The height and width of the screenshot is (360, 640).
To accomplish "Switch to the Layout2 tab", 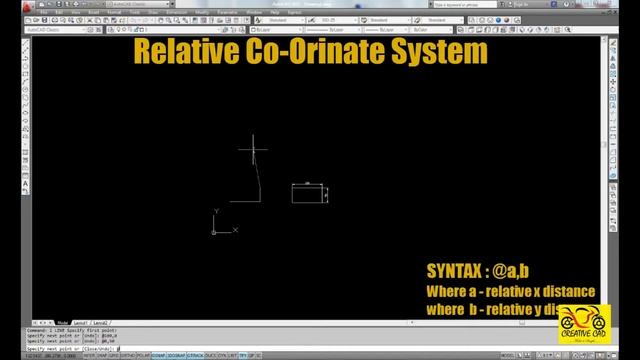I will (x=100, y=323).
